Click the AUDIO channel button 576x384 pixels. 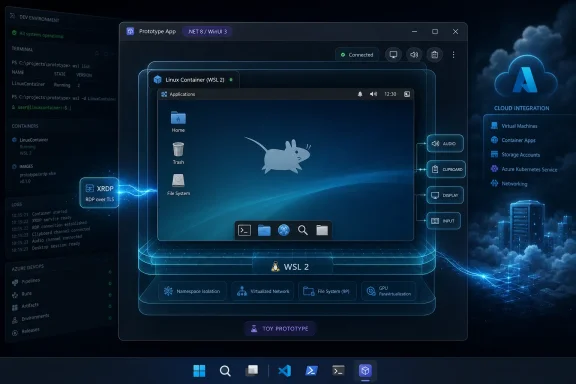pyautogui.click(x=445, y=144)
